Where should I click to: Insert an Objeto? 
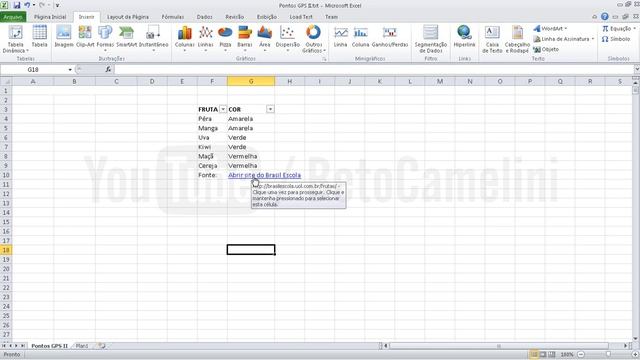[546, 49]
